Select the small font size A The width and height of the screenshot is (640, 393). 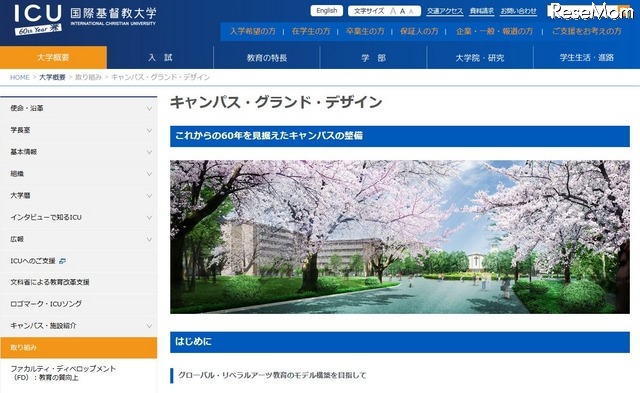[411, 11]
